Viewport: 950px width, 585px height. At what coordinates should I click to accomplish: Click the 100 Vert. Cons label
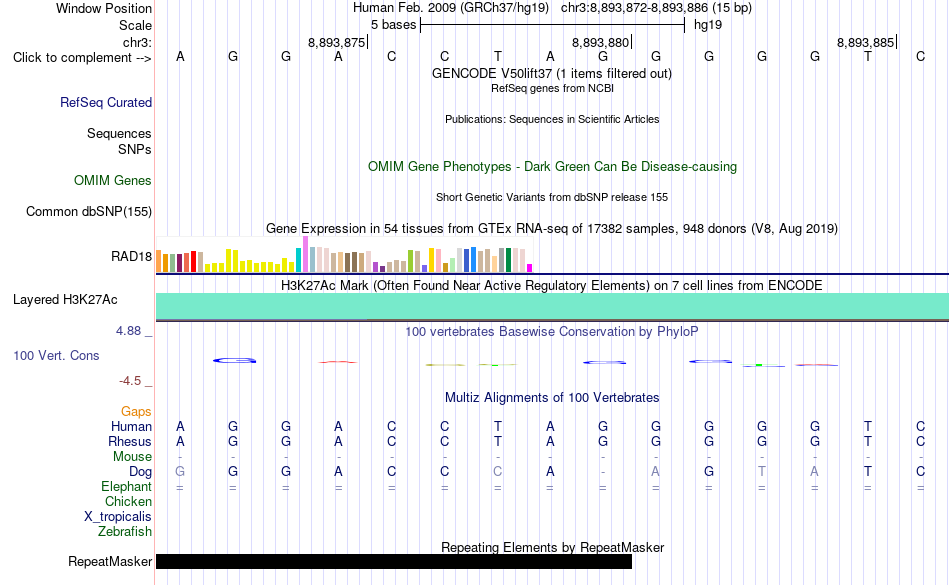(56, 355)
